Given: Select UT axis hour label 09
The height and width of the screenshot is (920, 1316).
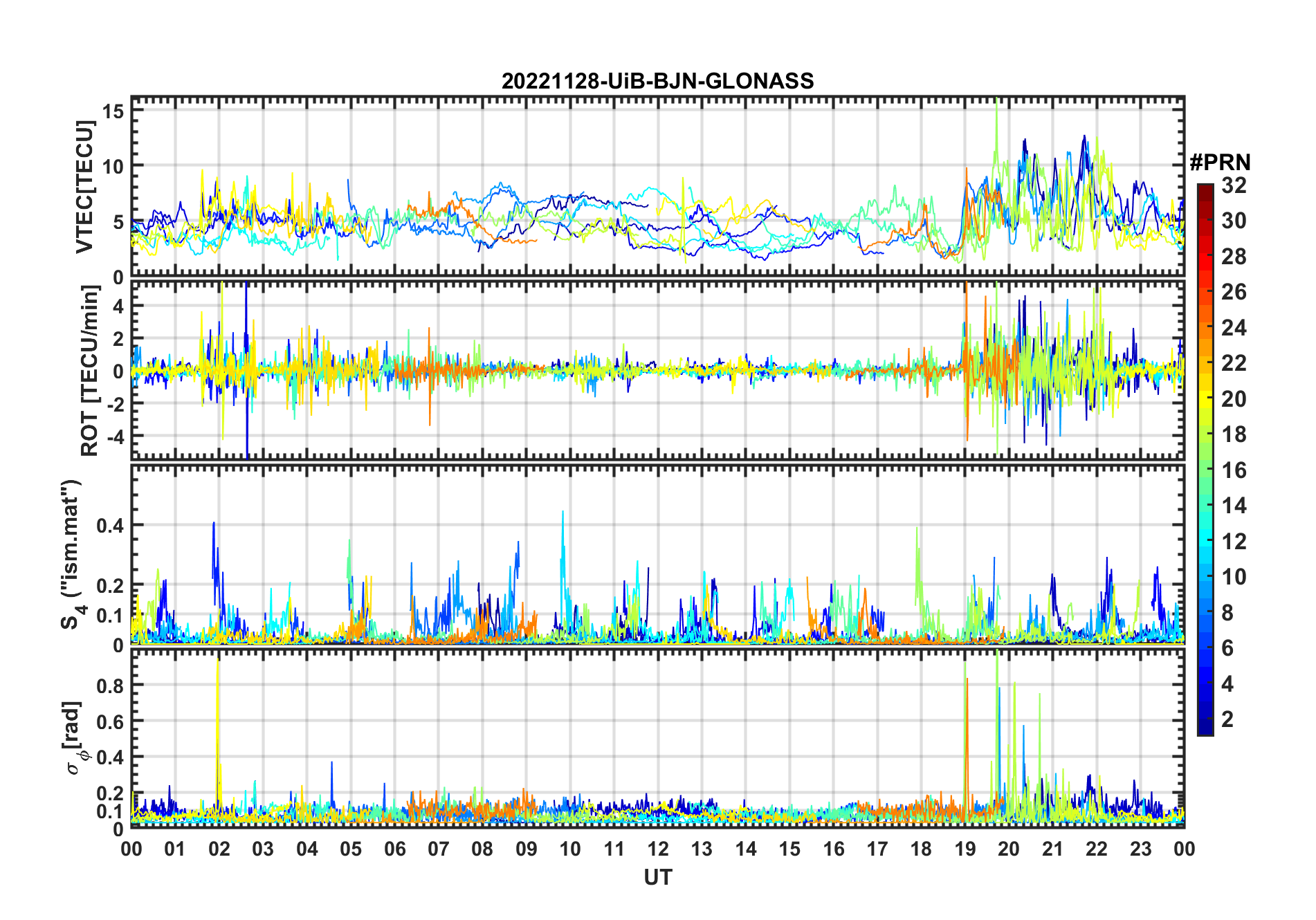Looking at the screenshot, I should (527, 849).
